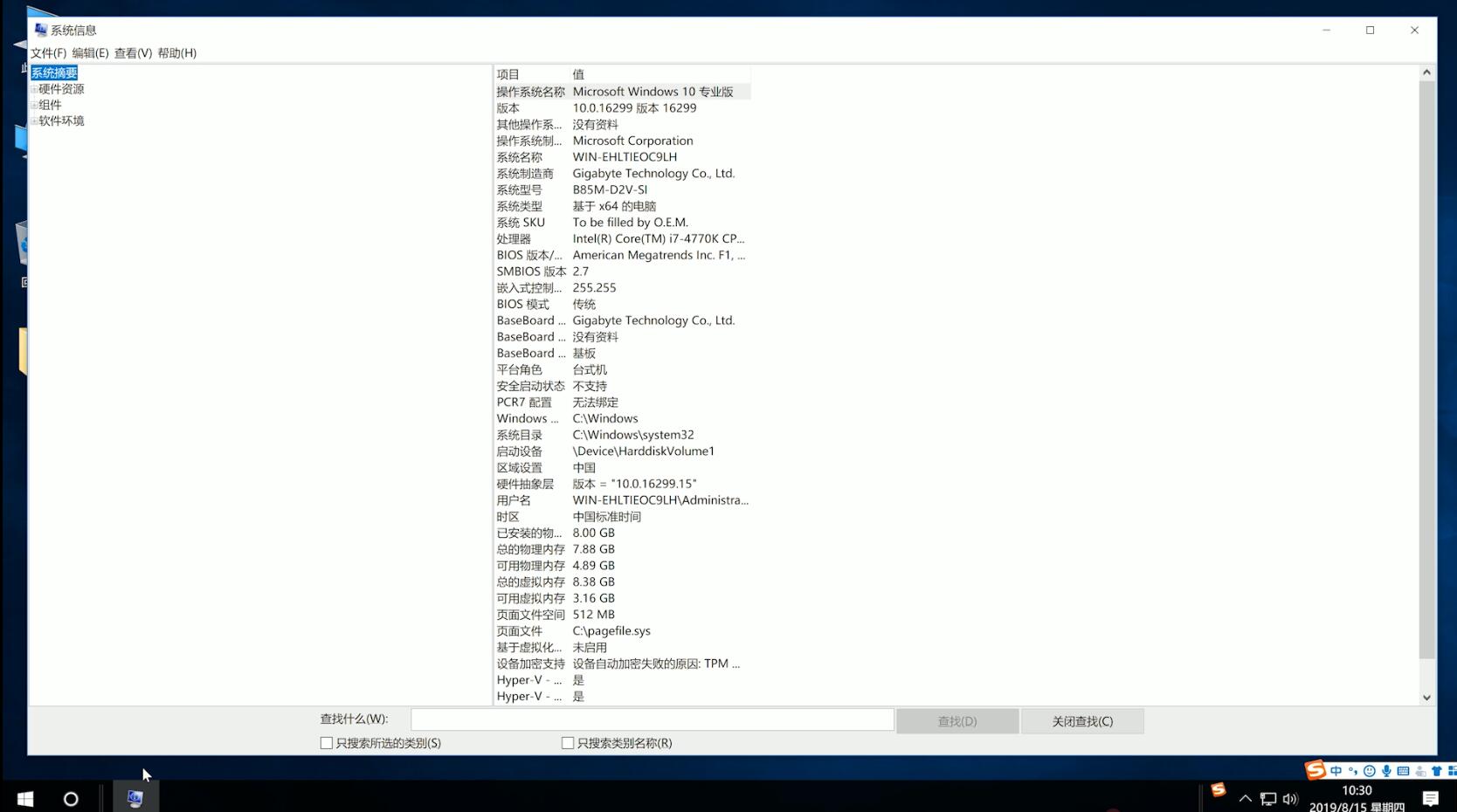1457x812 pixels.
Task: Select the 总的物理内存 row
Action: coord(622,549)
